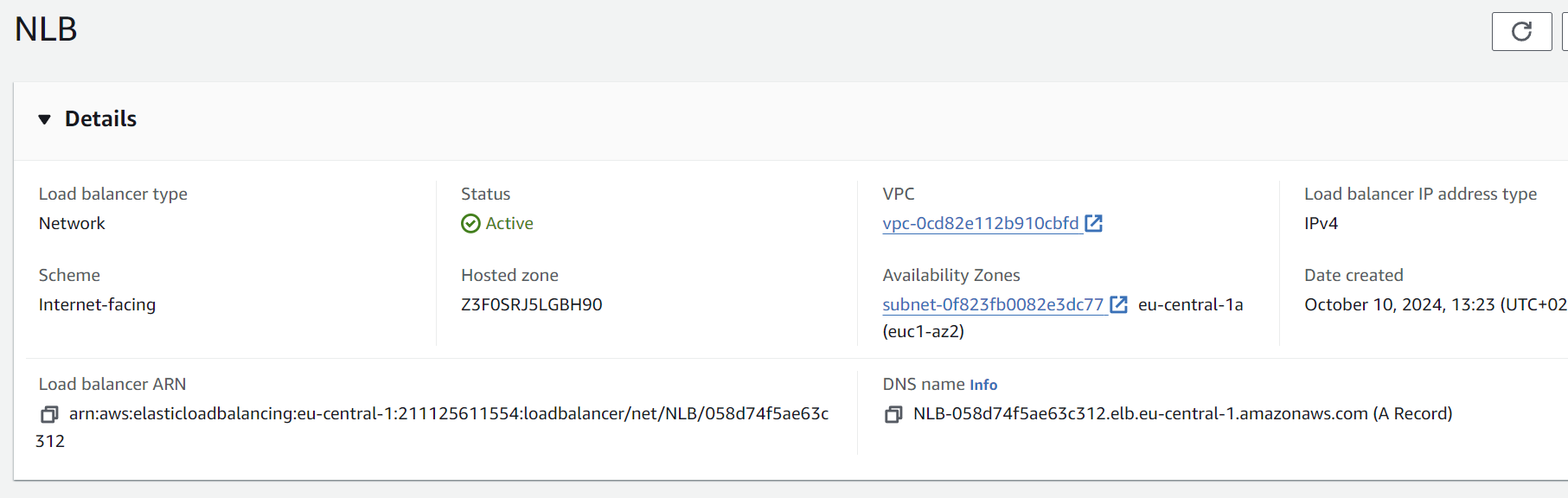Screen dimensions: 1568x498
Task: Click the NLB page title
Action: pyautogui.click(x=46, y=29)
